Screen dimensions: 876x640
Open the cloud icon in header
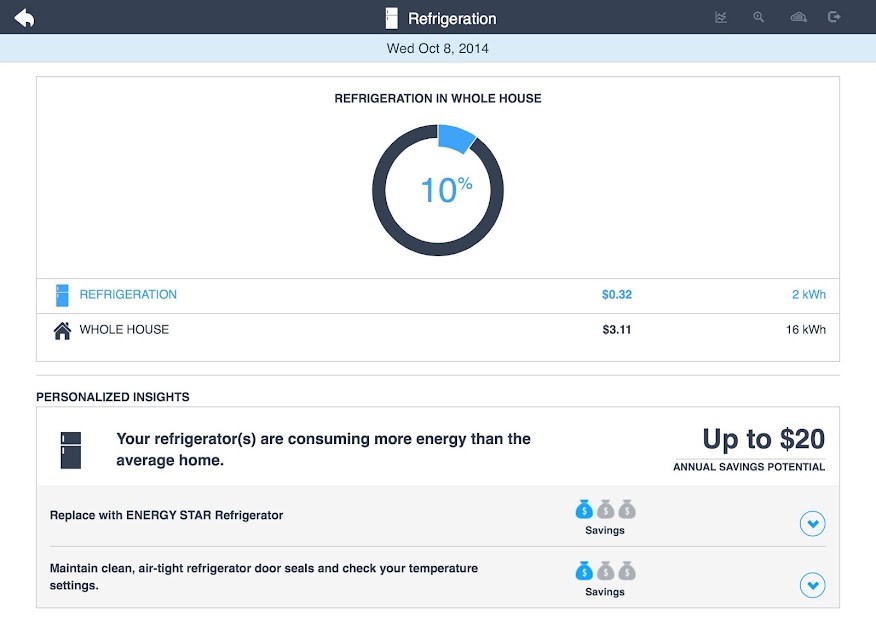(x=798, y=17)
